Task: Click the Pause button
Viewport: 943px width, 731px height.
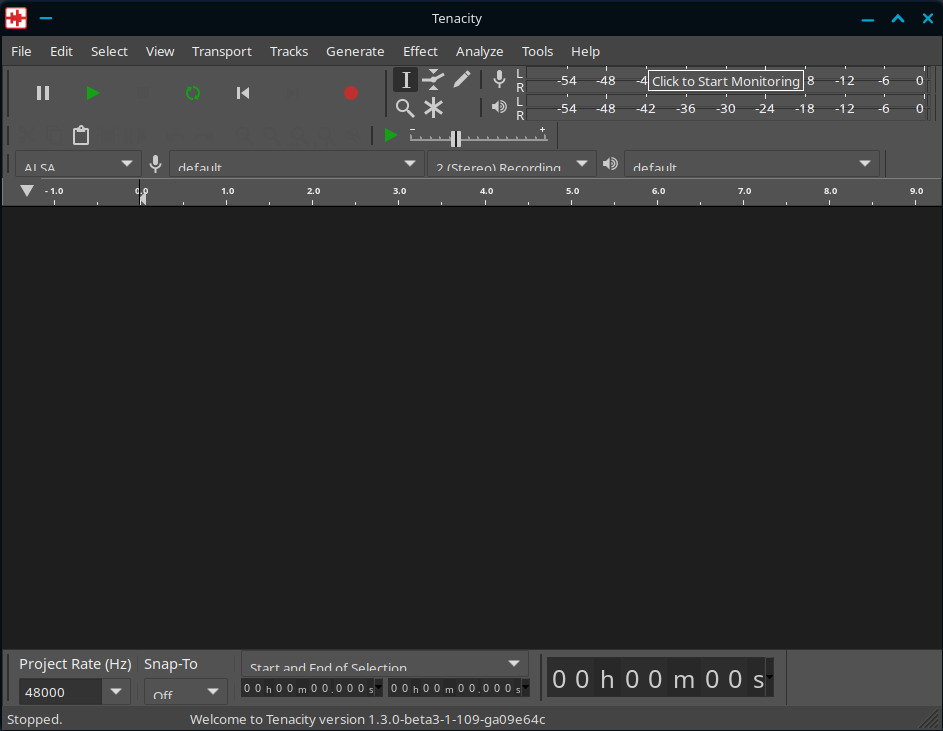Action: point(43,93)
